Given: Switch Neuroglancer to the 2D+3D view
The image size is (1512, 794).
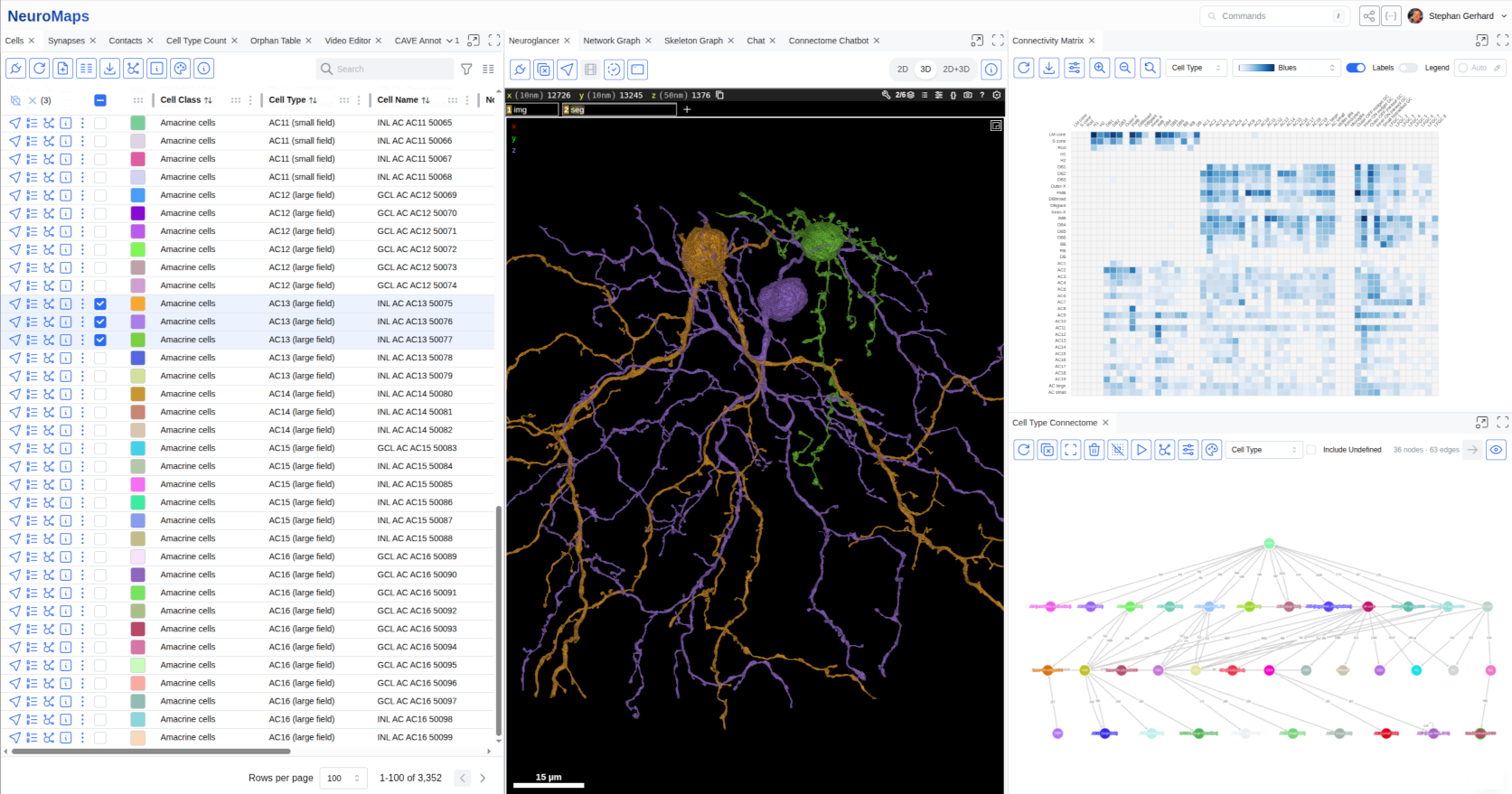Looking at the screenshot, I should click(956, 70).
